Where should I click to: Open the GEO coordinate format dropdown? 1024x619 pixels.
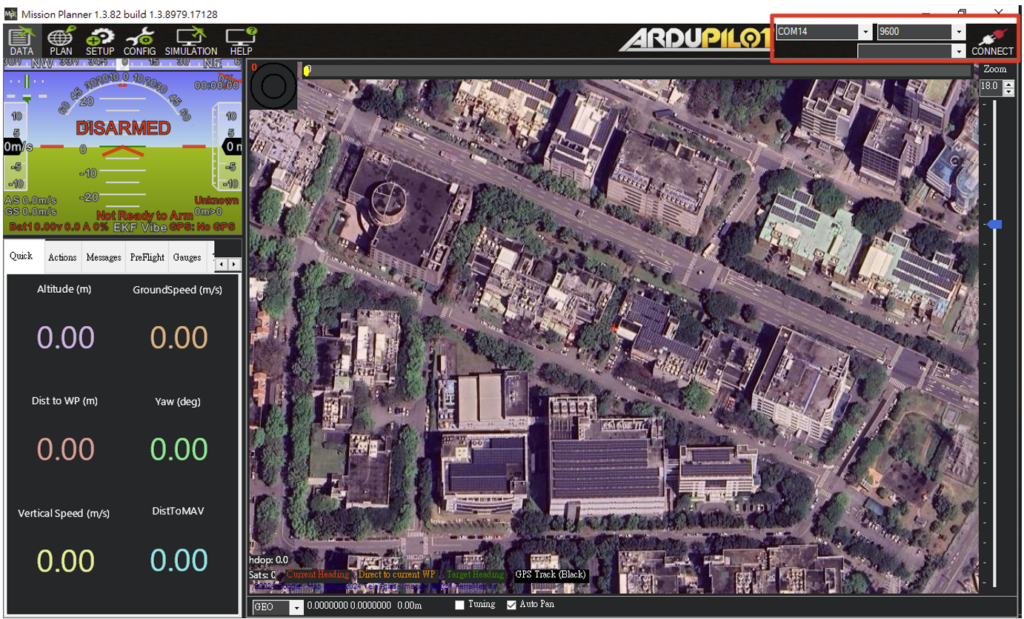(296, 606)
